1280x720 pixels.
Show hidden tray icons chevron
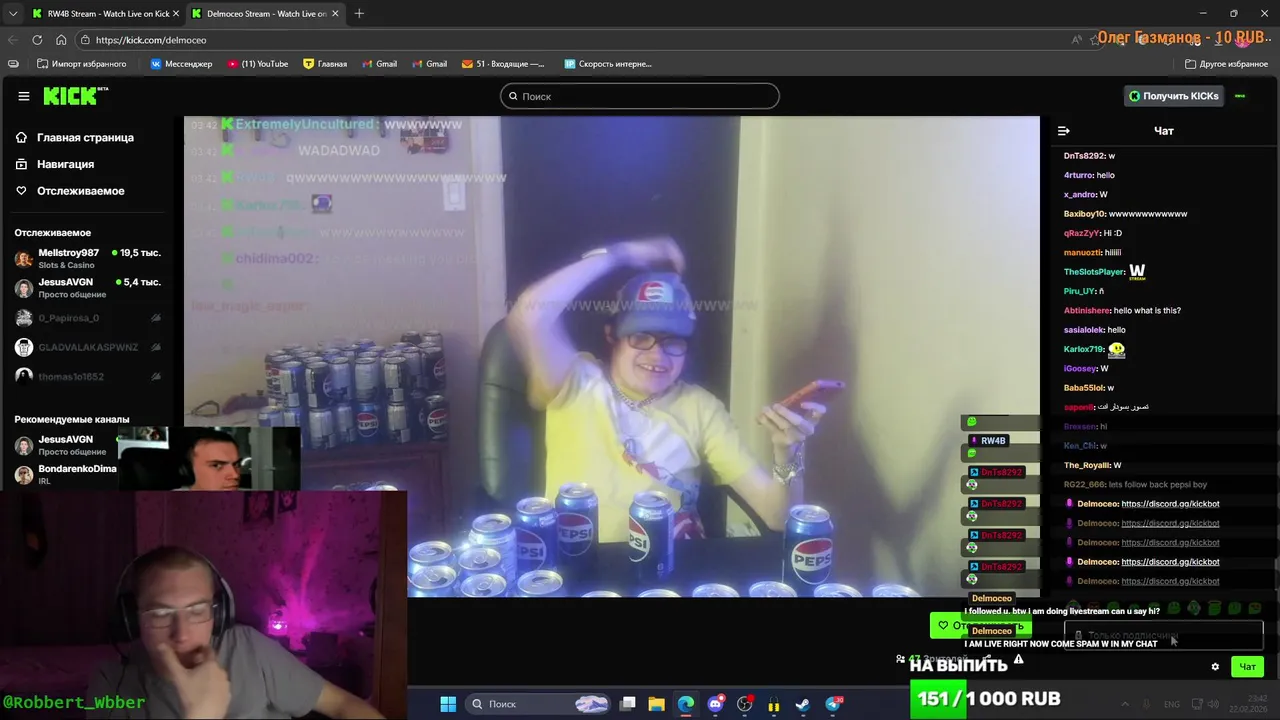(x=1125, y=704)
